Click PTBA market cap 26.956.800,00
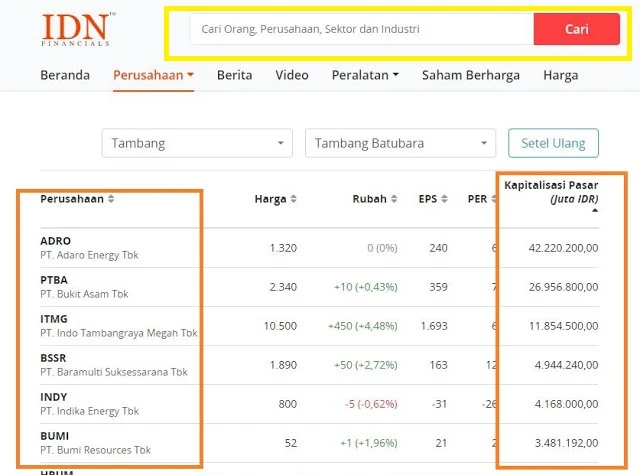This screenshot has height=475, width=640. click(564, 287)
